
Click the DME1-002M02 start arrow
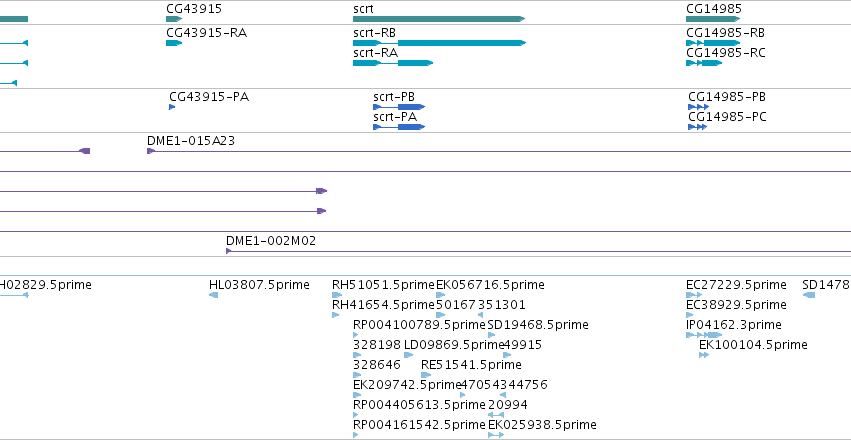click(x=228, y=251)
